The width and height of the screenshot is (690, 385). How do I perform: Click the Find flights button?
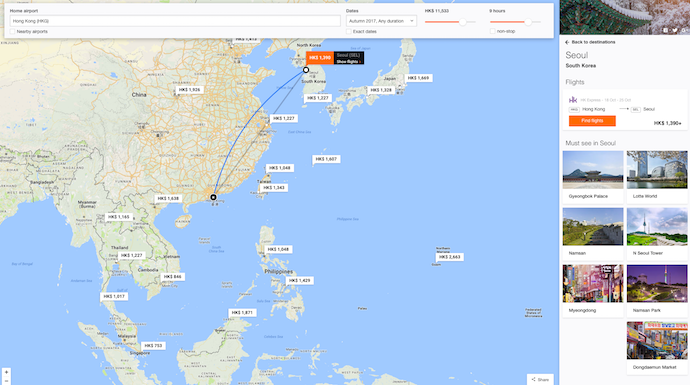592,121
